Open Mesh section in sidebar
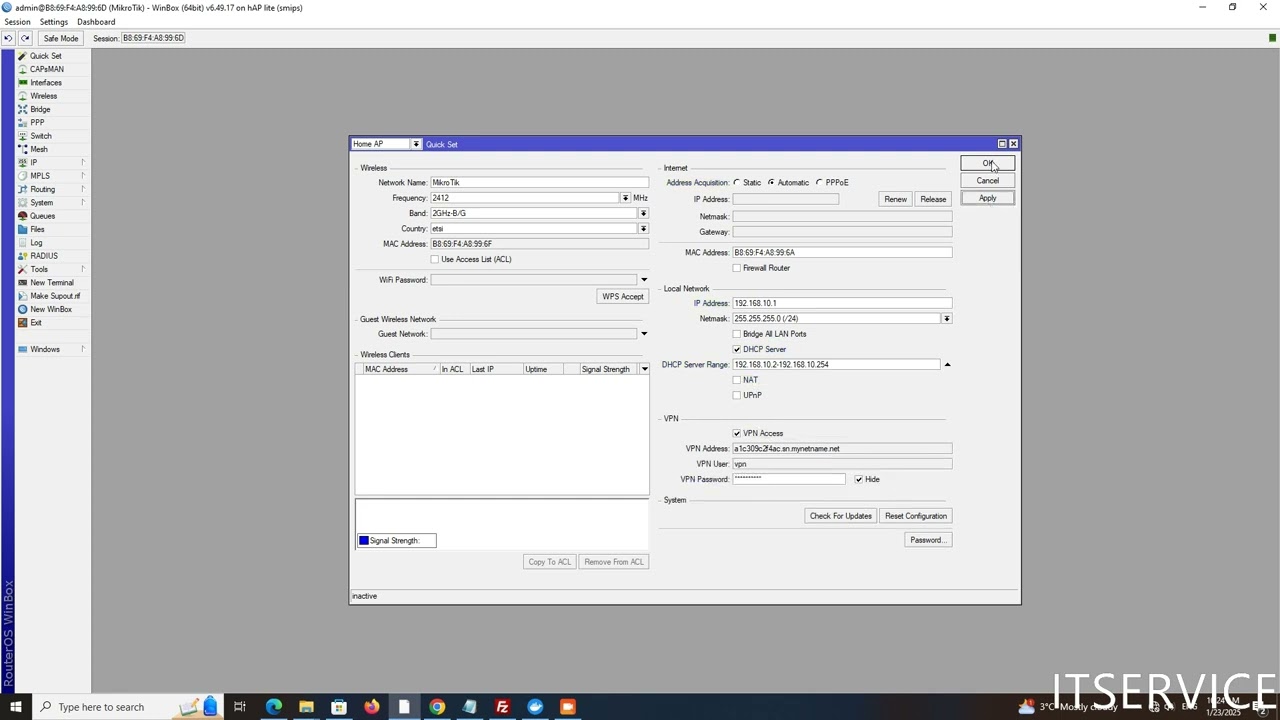 (38, 149)
